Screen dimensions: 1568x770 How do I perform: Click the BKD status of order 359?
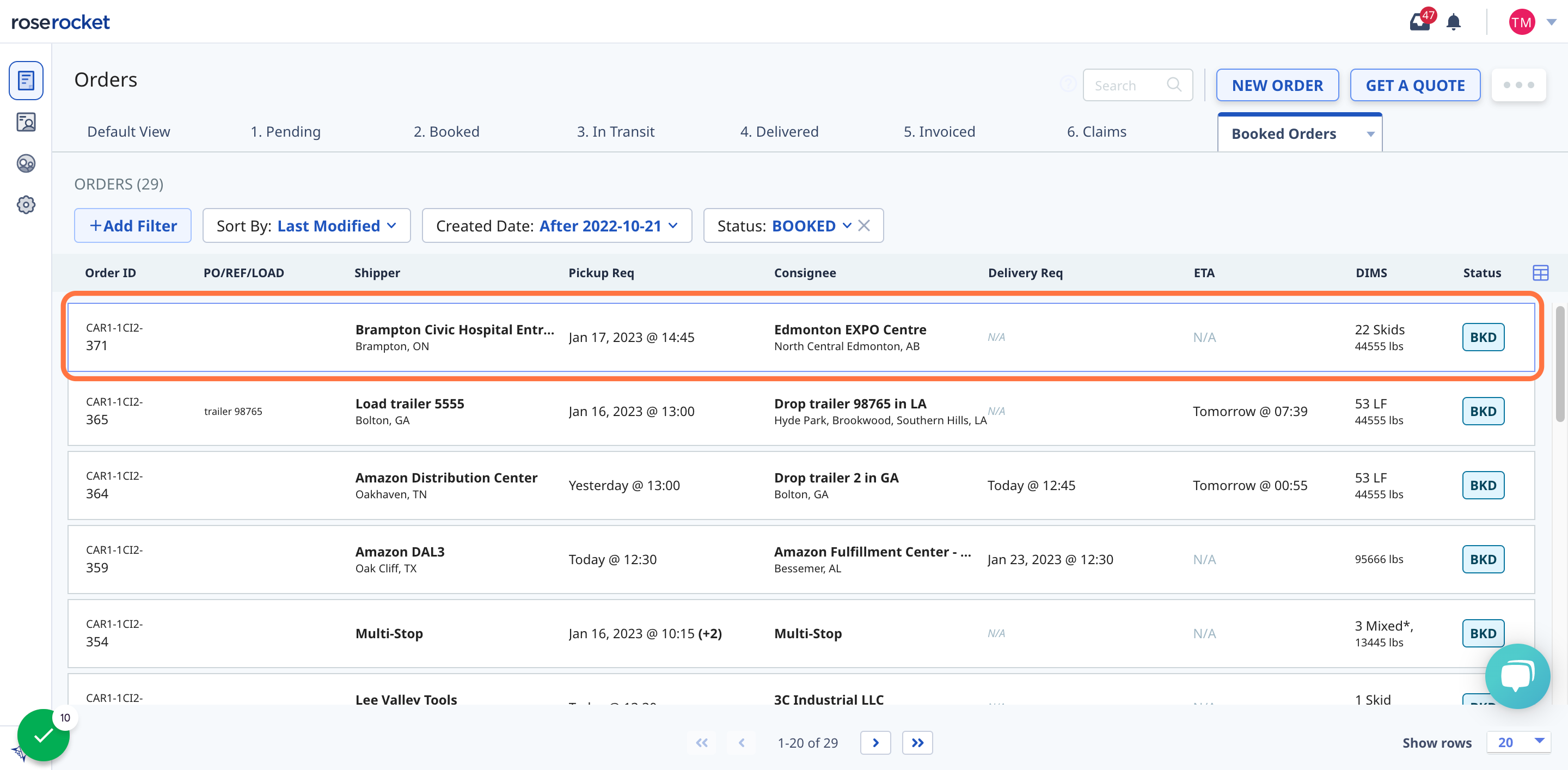(1483, 559)
